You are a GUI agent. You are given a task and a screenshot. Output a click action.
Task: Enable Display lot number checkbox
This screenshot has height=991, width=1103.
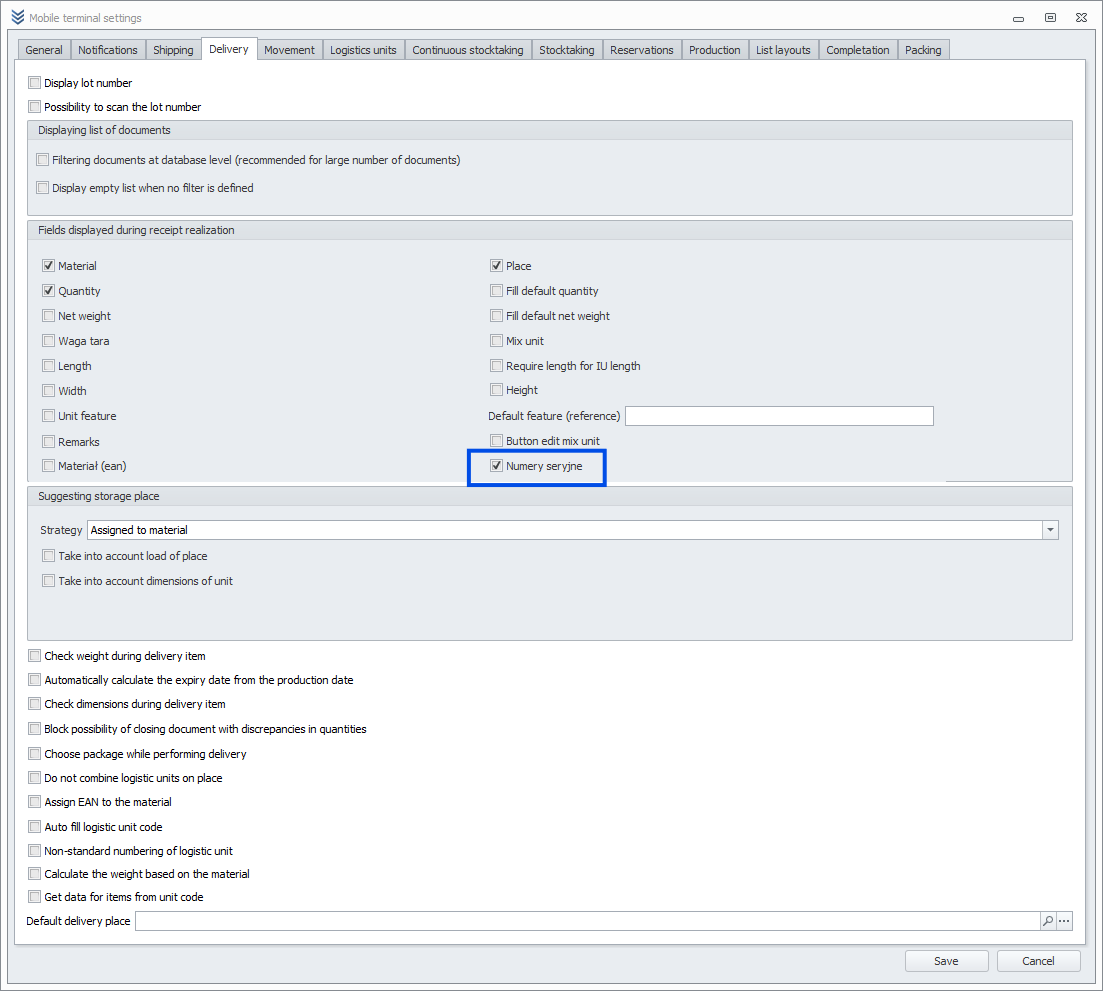coord(34,83)
